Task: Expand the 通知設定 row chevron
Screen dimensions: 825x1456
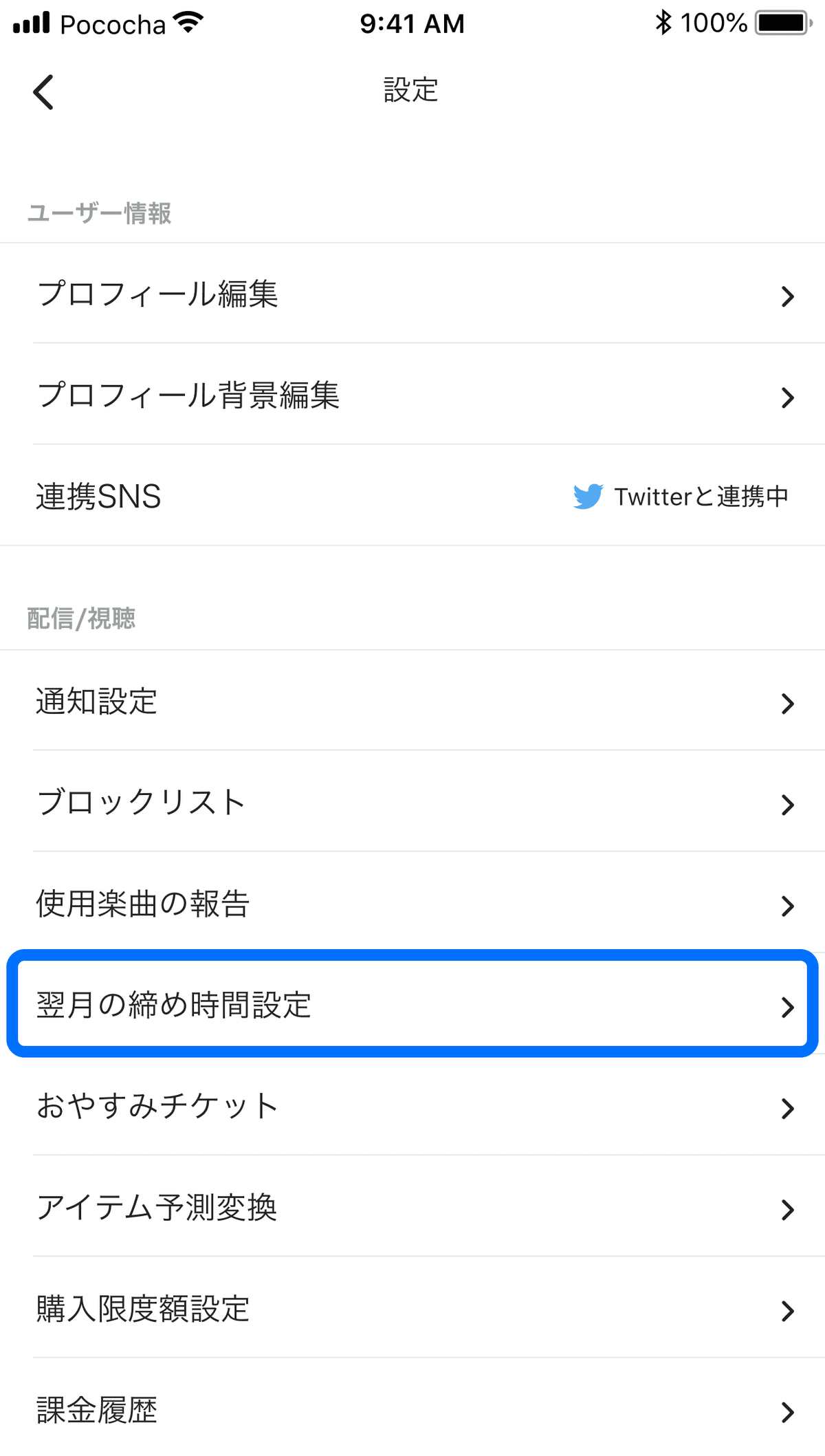Action: click(x=788, y=703)
